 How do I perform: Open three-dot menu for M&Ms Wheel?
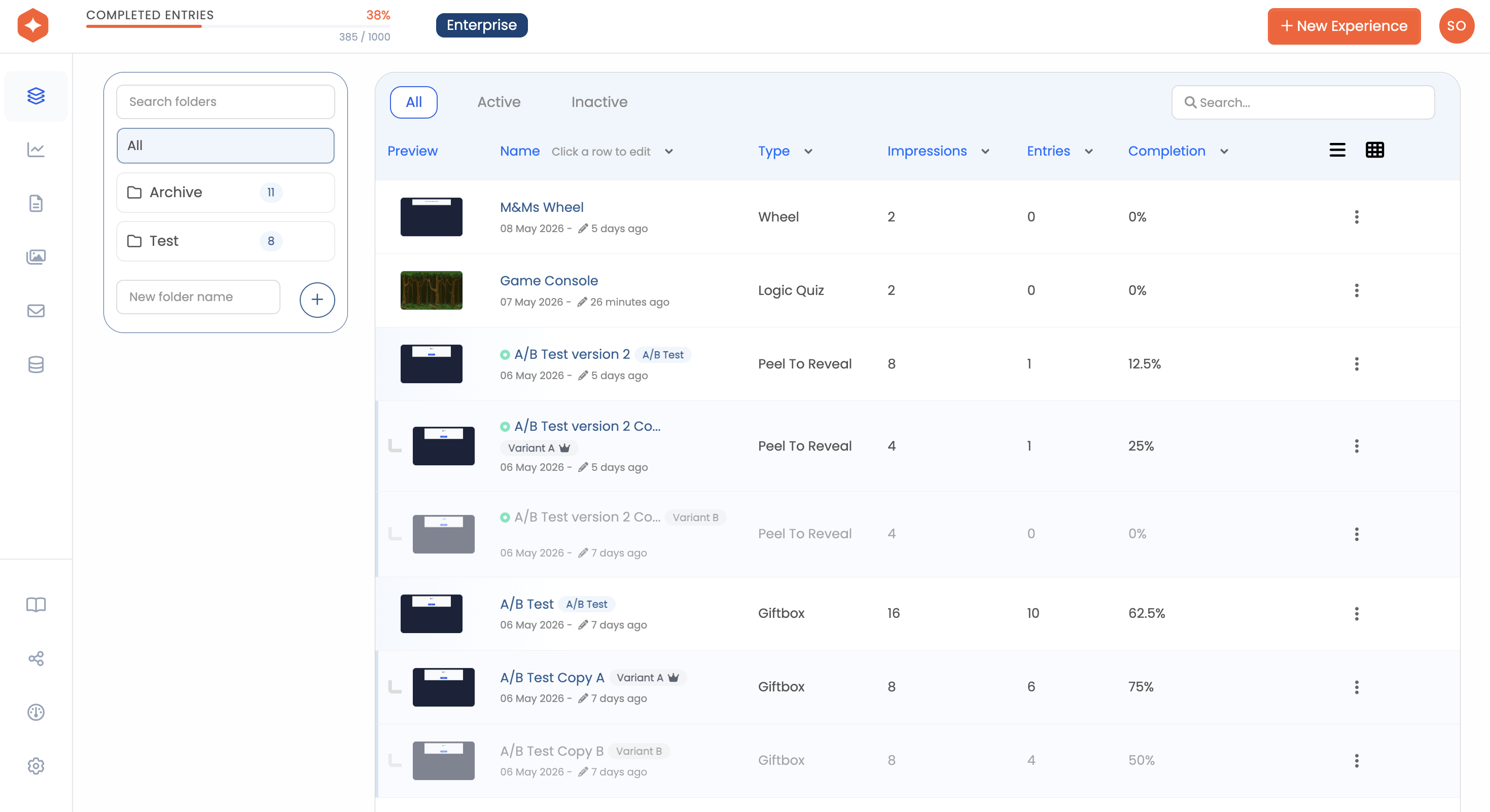[1357, 217]
